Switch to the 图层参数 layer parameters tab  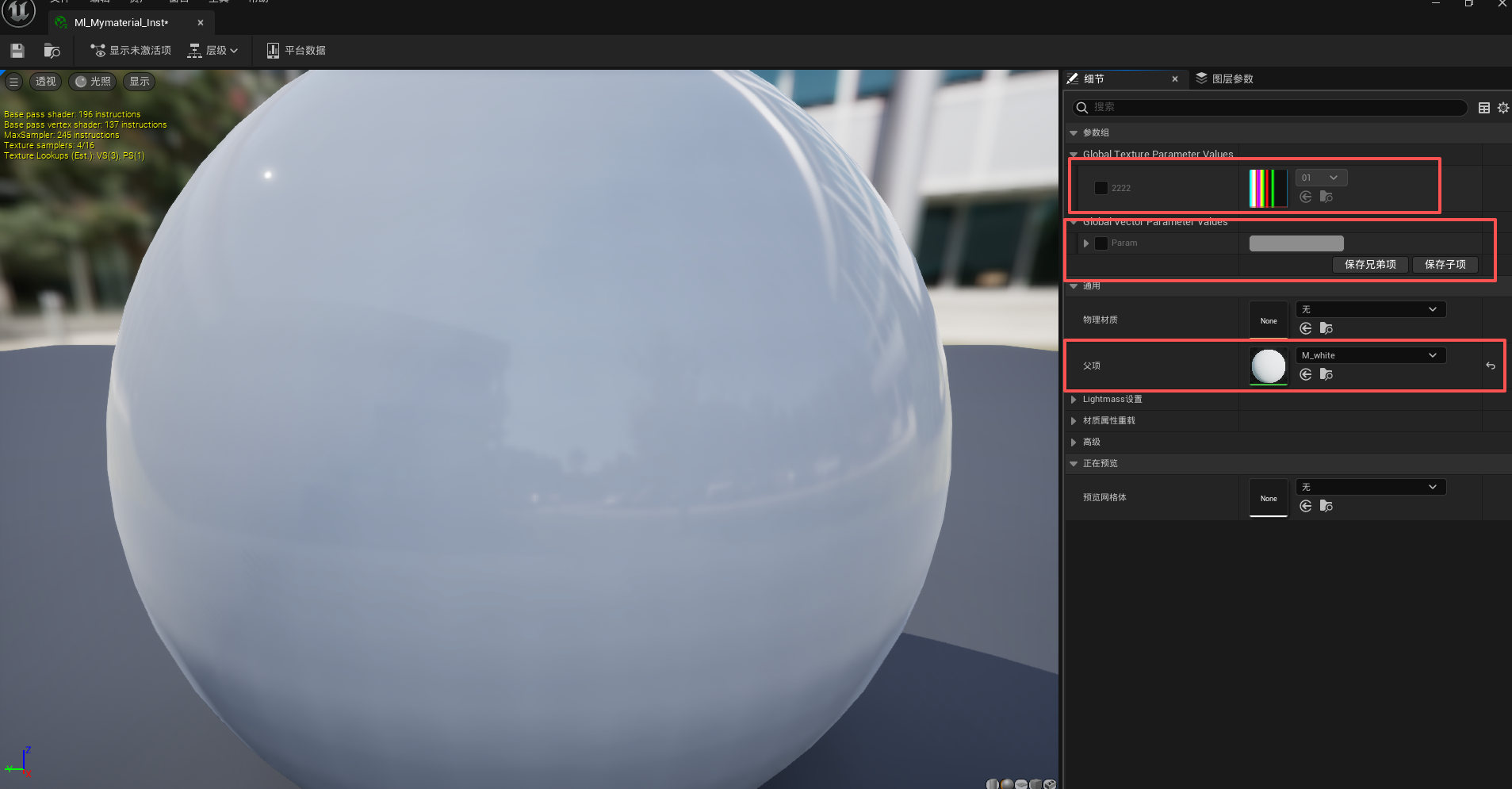pos(1225,79)
